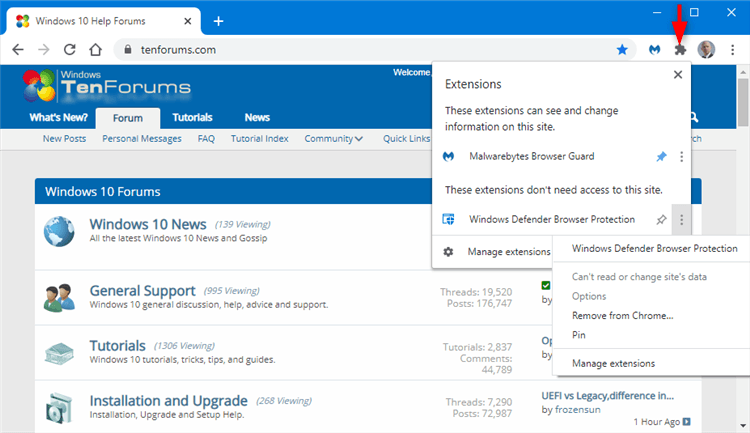This screenshot has height=433, width=750.
Task: Click the Windows 10 News globe icon
Action: [x=59, y=232]
